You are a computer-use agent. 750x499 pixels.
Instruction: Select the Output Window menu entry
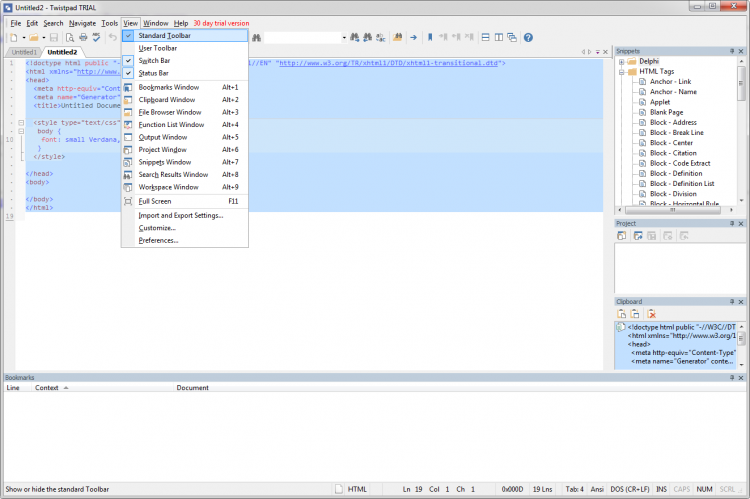click(x=185, y=137)
